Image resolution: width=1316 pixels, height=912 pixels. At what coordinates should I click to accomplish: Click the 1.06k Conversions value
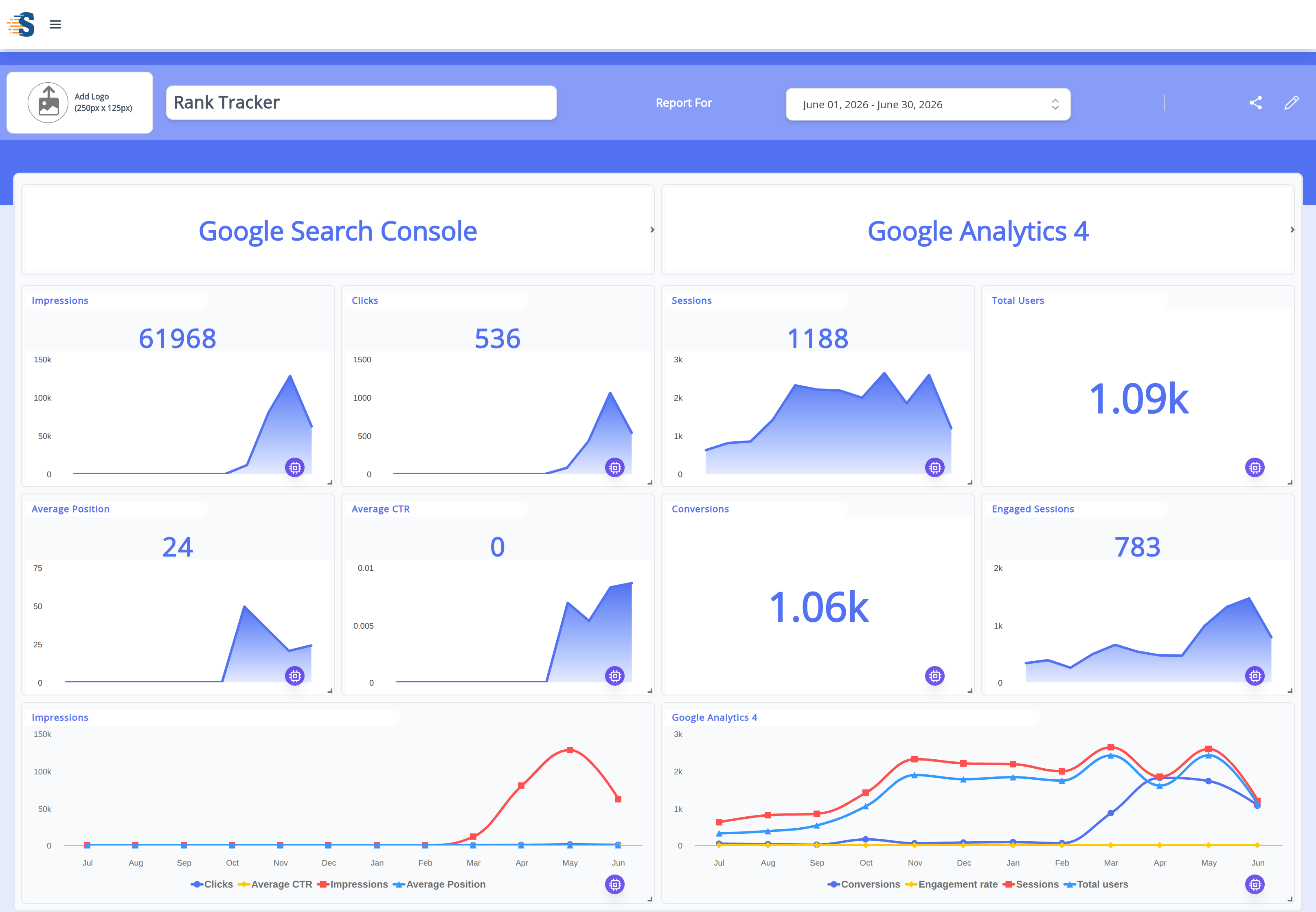(818, 607)
